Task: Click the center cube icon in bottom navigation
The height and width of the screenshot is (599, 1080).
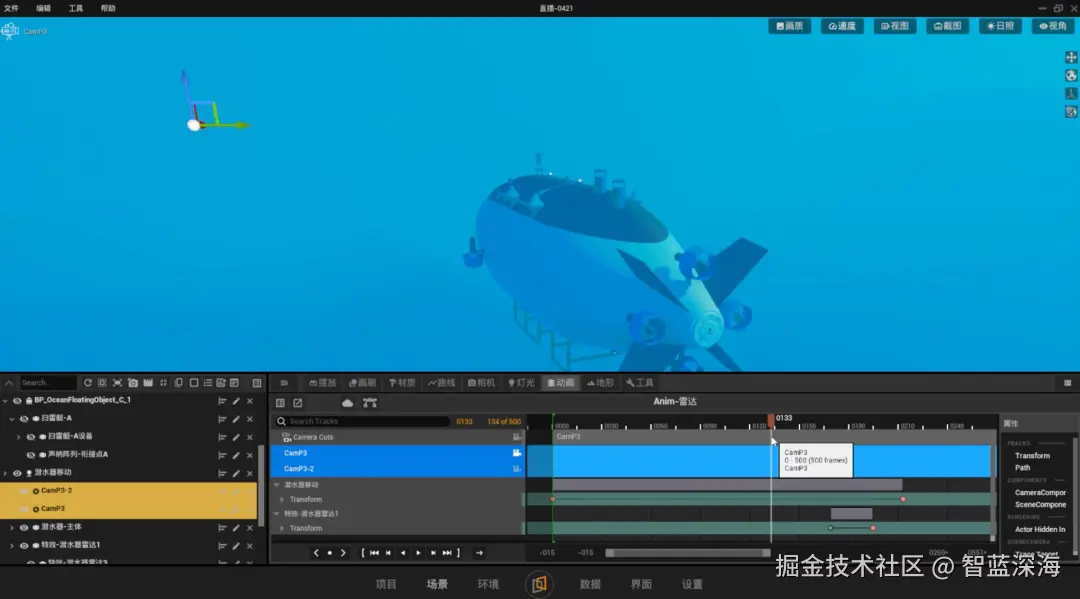Action: [x=539, y=584]
